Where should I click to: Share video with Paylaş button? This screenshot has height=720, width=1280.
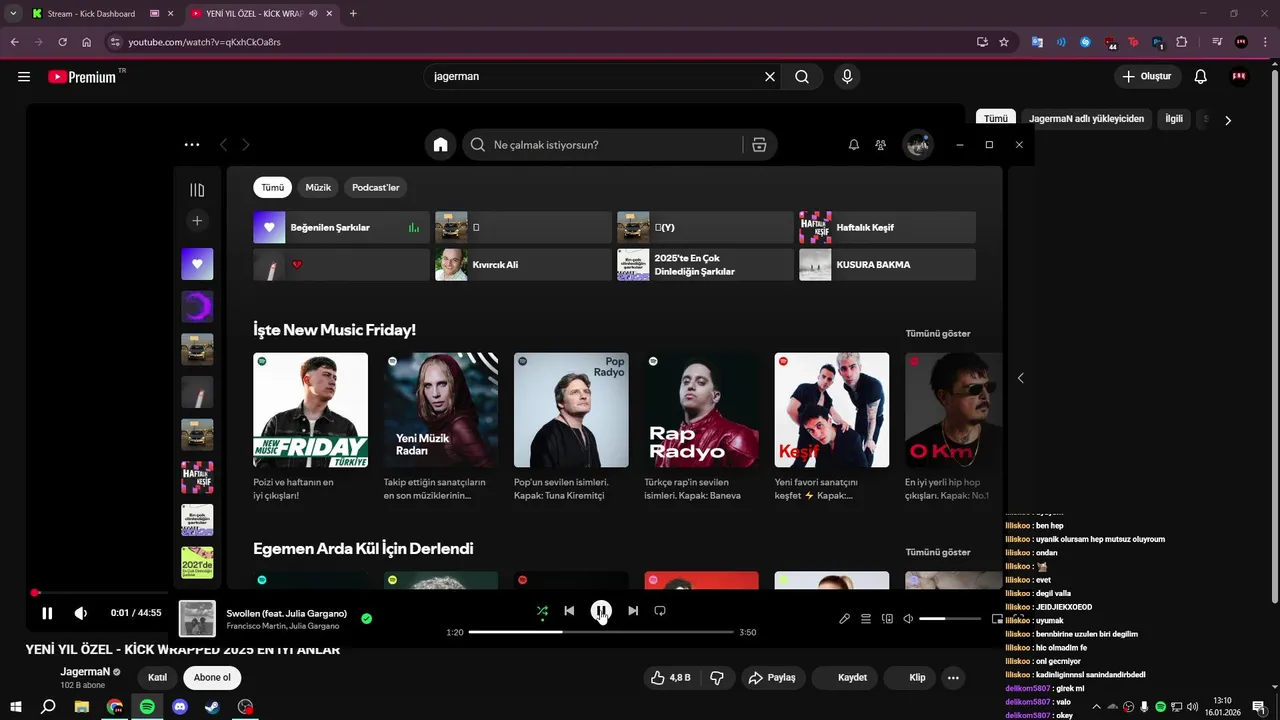772,677
